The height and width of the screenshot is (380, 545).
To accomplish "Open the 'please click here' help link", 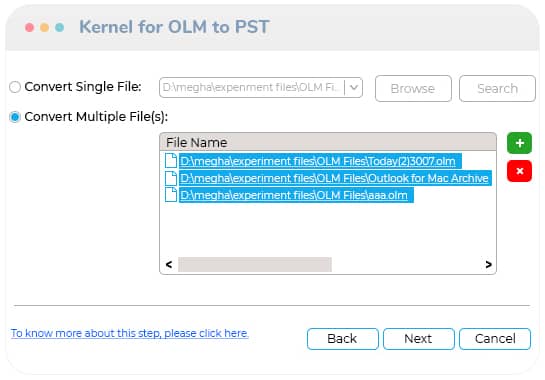I will (x=206, y=333).
